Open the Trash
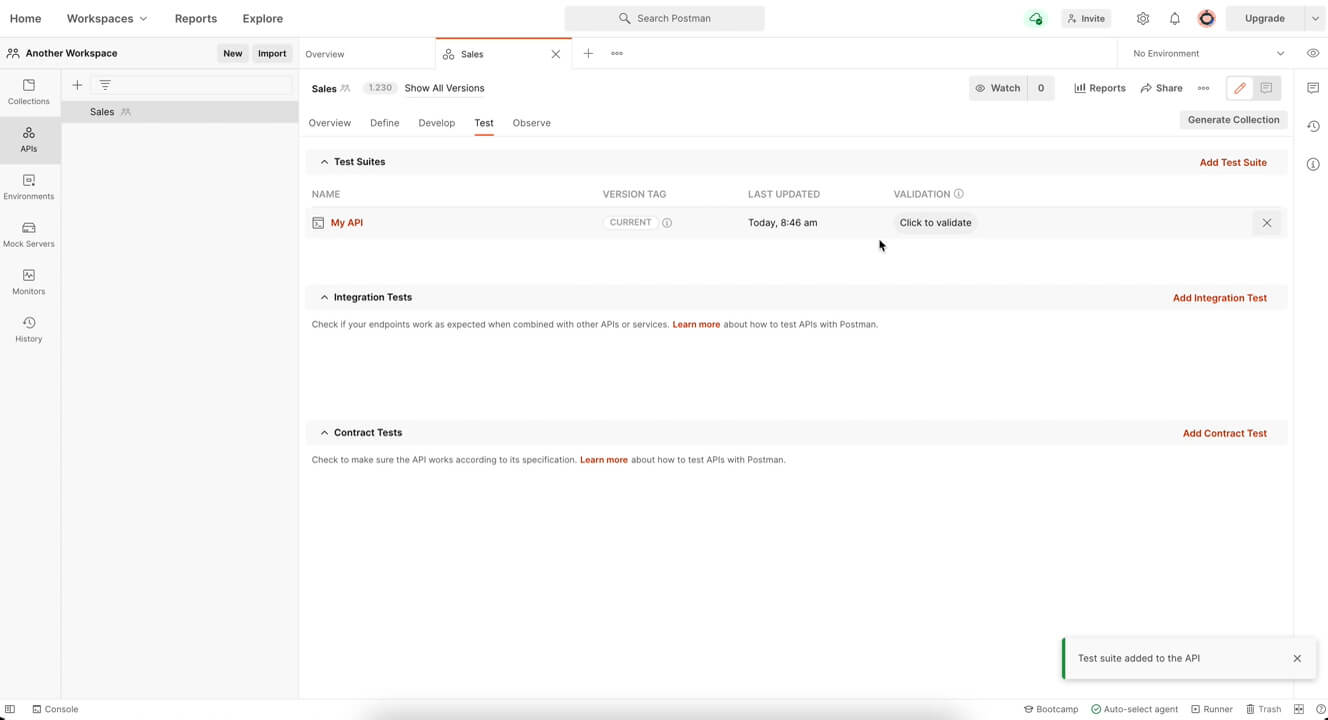1328x720 pixels. tap(1265, 709)
